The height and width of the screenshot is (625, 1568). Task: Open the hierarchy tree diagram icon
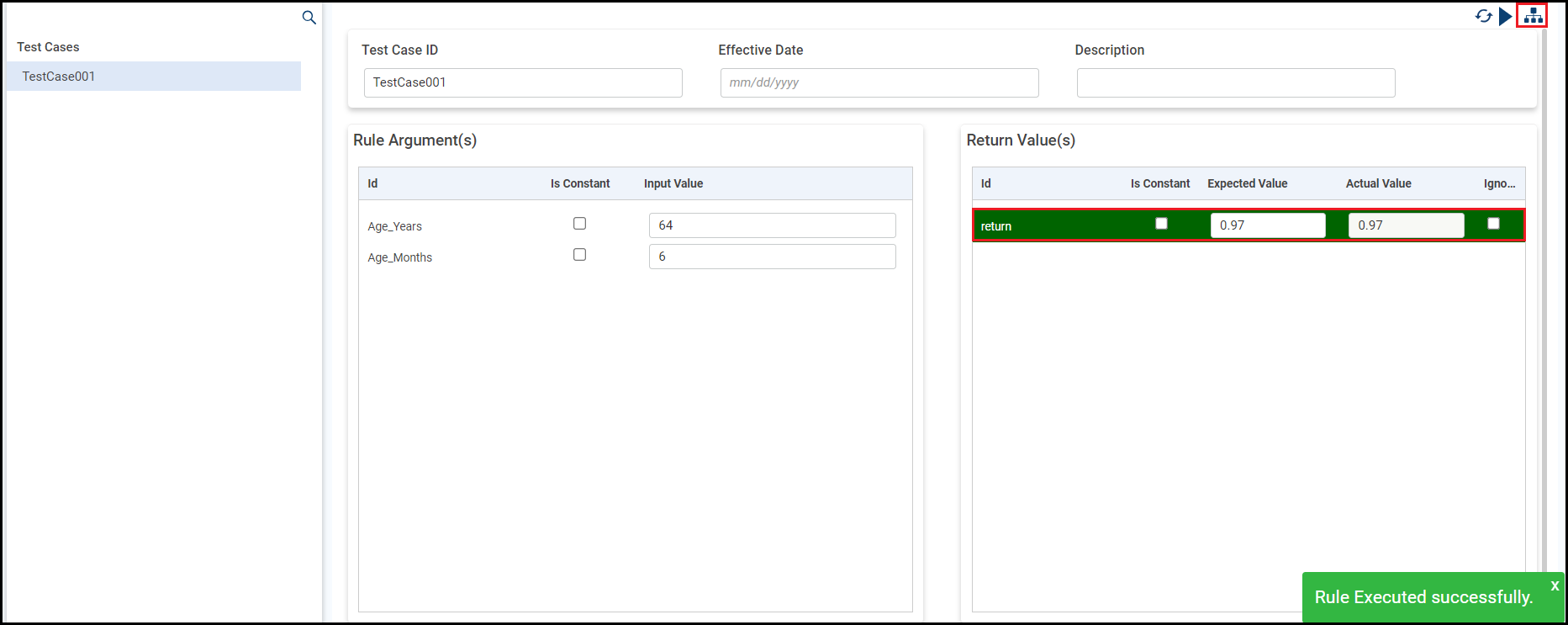(1534, 16)
